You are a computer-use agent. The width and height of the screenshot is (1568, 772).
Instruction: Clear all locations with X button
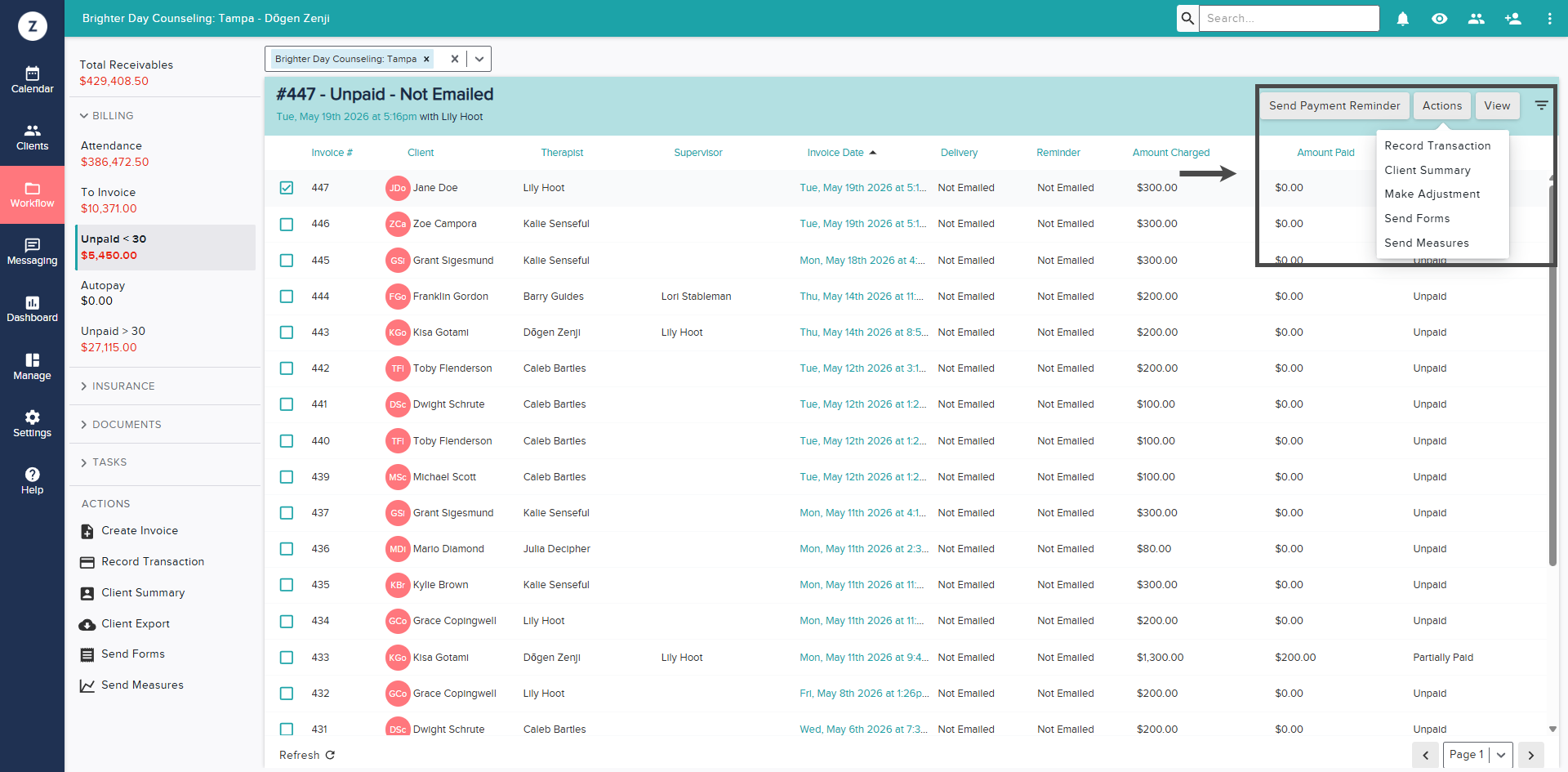455,59
